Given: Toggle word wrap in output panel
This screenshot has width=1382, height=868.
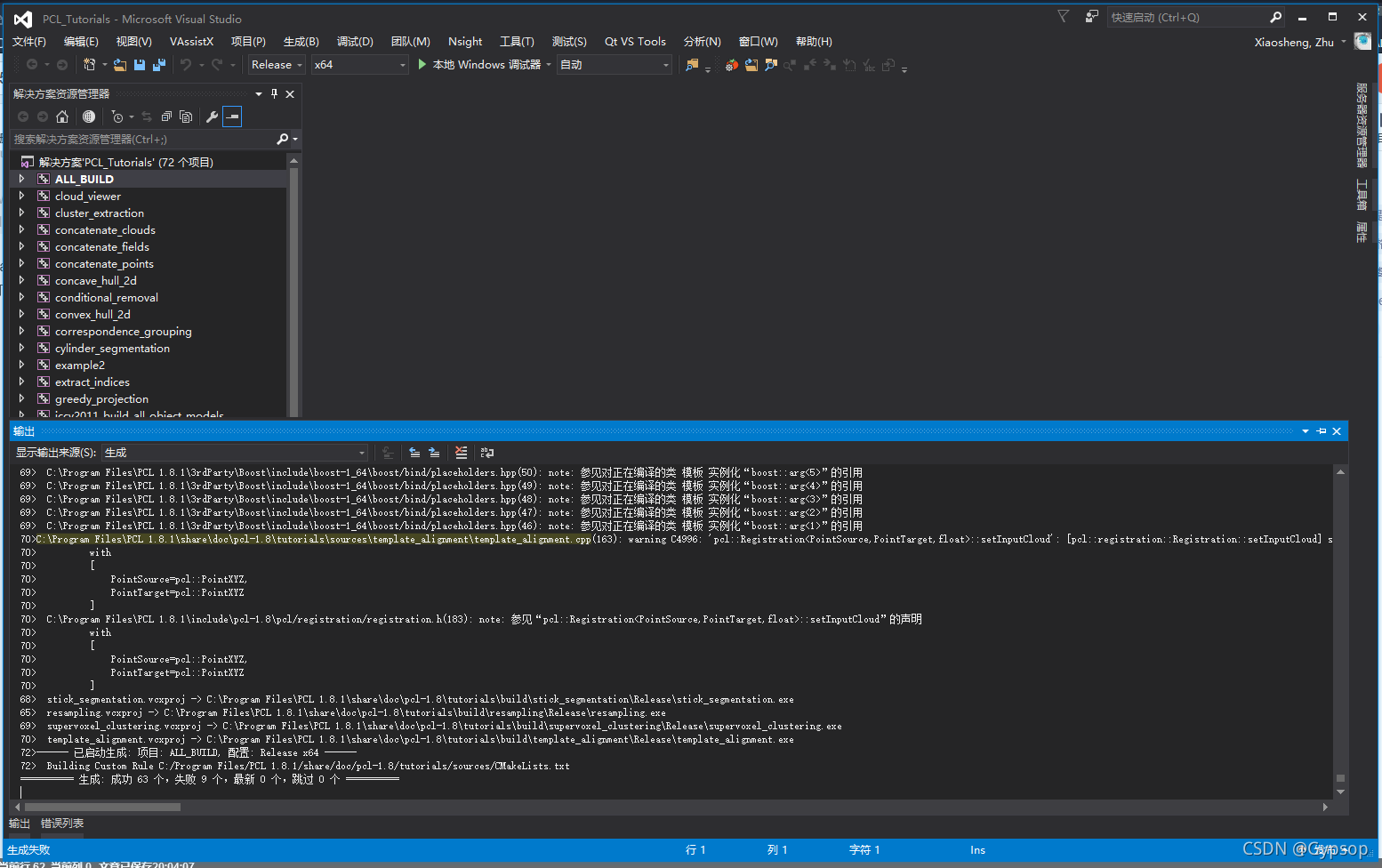Looking at the screenshot, I should coord(487,453).
